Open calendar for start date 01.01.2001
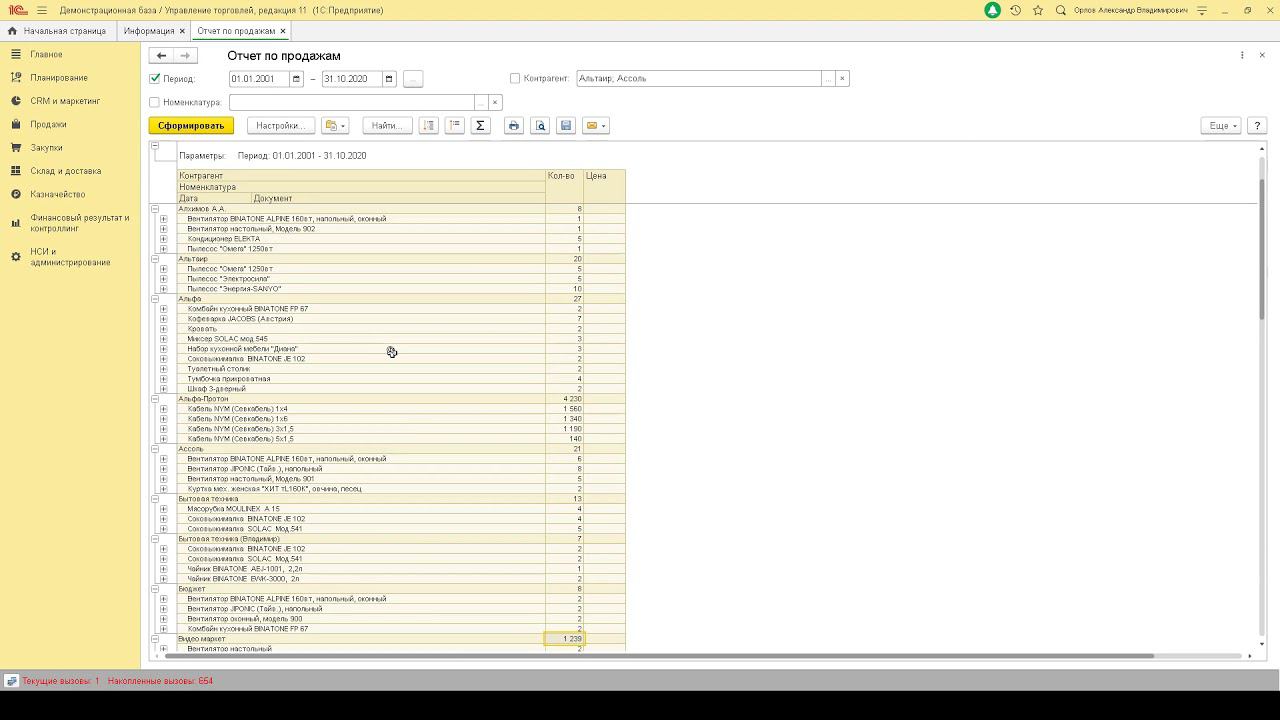Image resolution: width=1280 pixels, height=720 pixels. (296, 78)
